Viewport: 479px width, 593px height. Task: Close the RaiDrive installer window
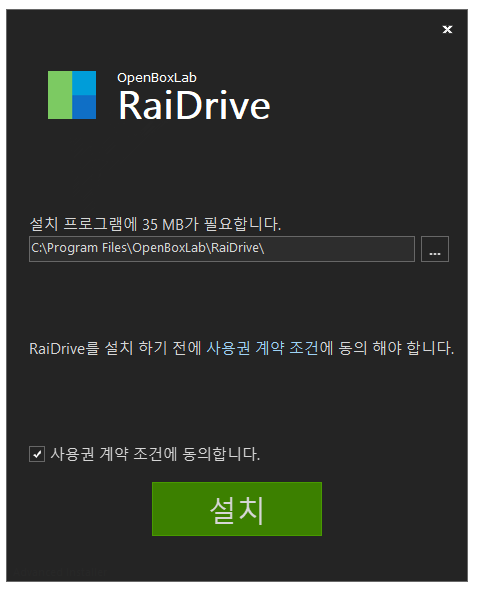447,29
